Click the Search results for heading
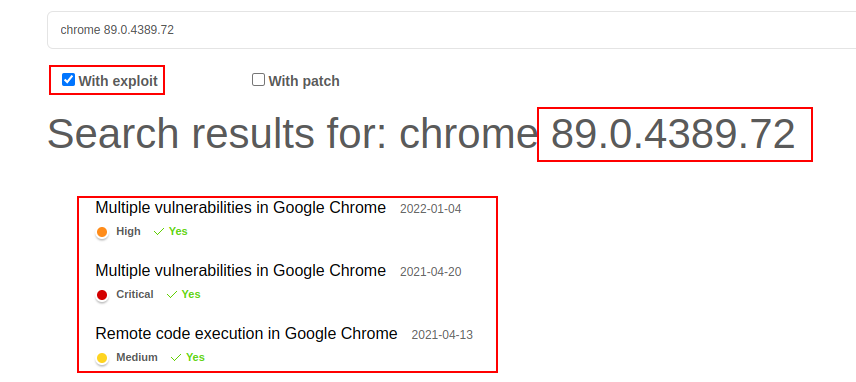 421,134
